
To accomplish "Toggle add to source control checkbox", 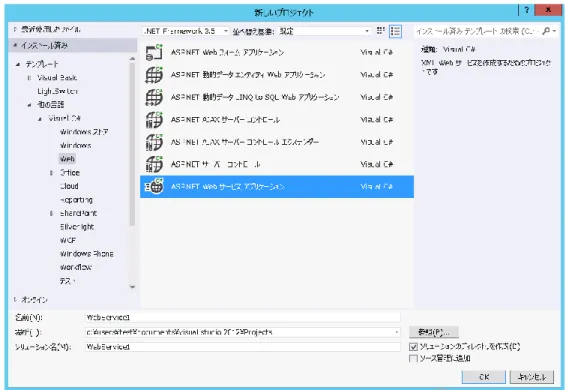I will [413, 359].
